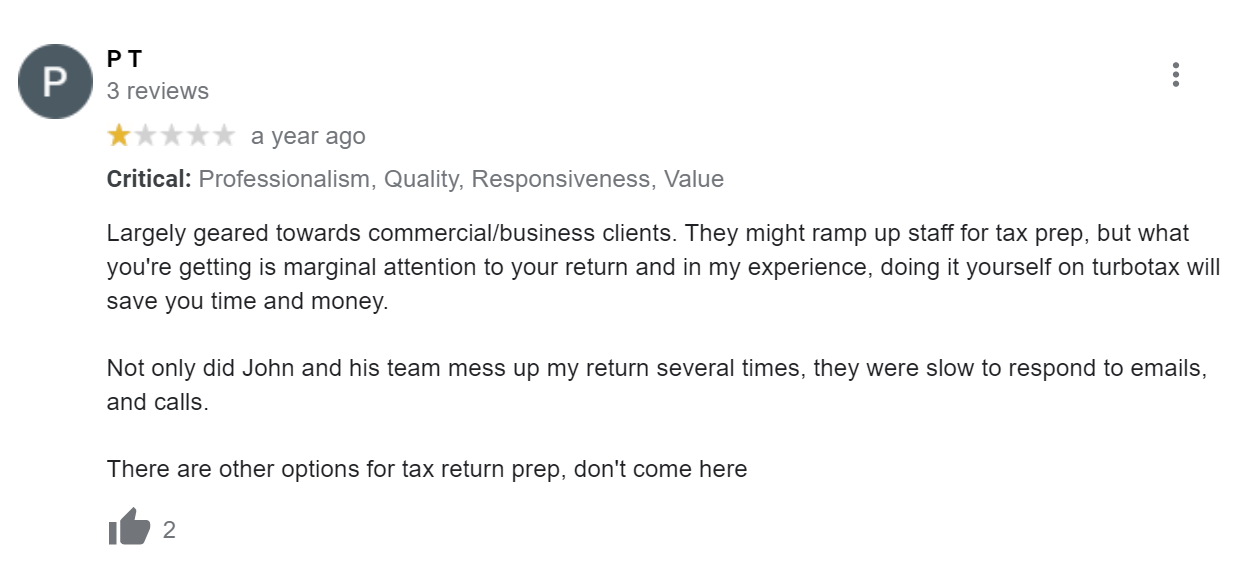Click the "a year ago" timestamp
The width and height of the screenshot is (1248, 561).
tap(308, 136)
